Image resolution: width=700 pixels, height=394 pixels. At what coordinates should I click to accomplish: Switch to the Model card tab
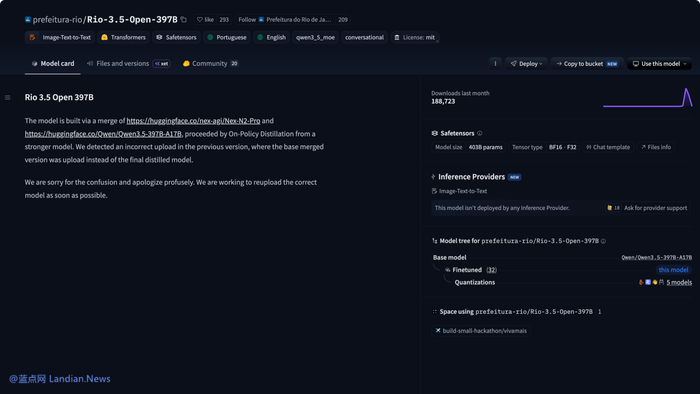click(x=53, y=64)
